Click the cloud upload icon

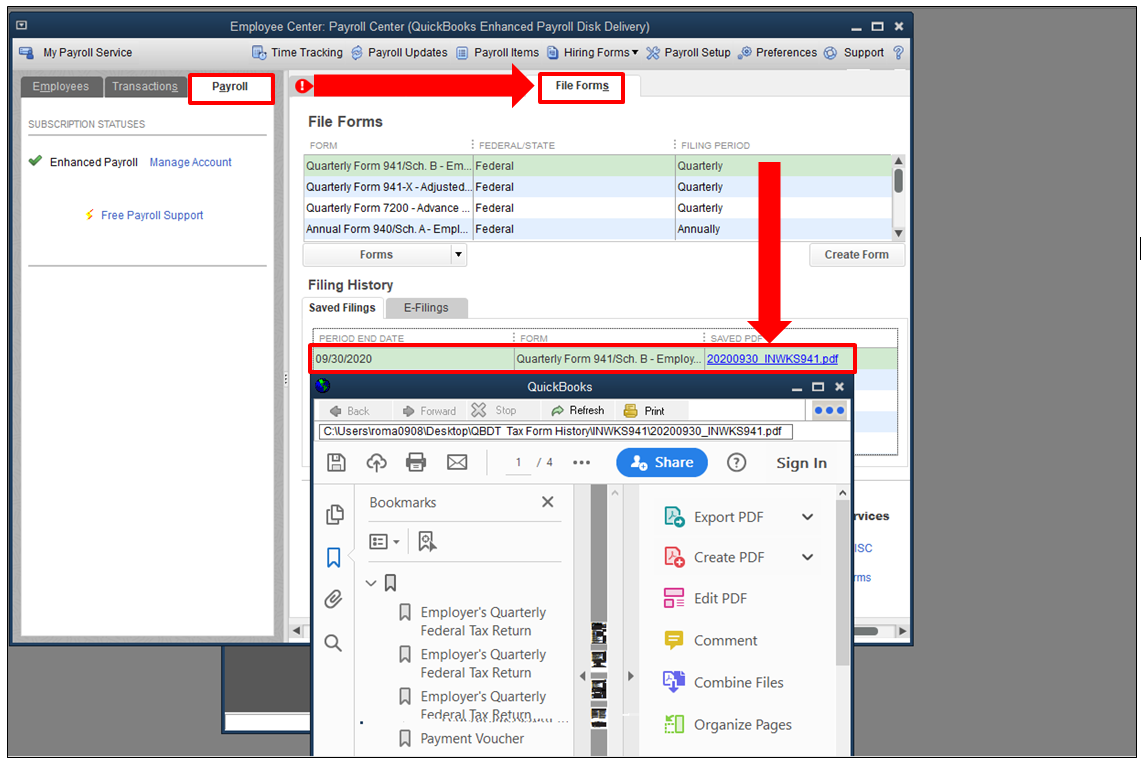[376, 463]
